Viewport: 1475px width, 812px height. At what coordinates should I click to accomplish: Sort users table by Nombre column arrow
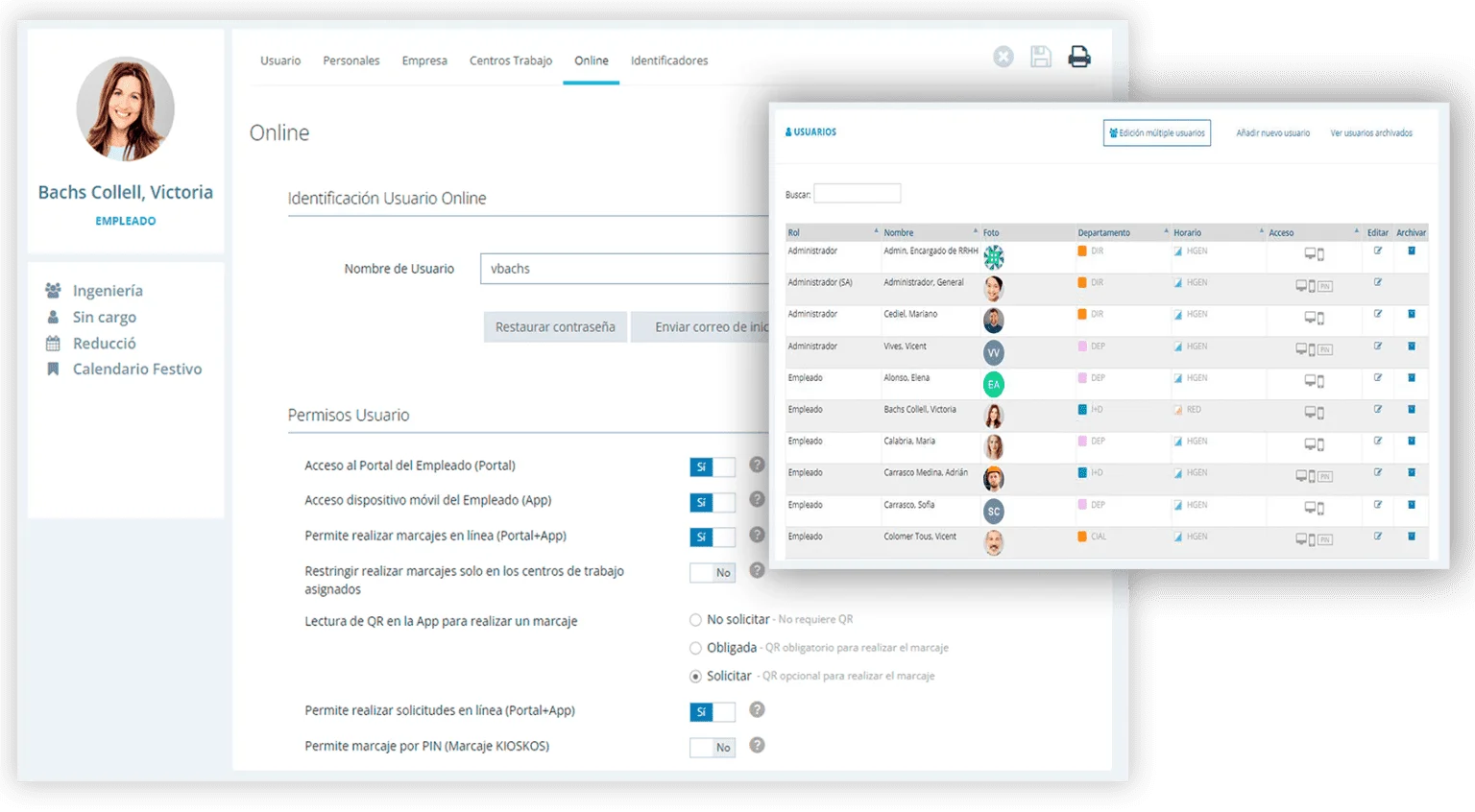click(x=975, y=231)
